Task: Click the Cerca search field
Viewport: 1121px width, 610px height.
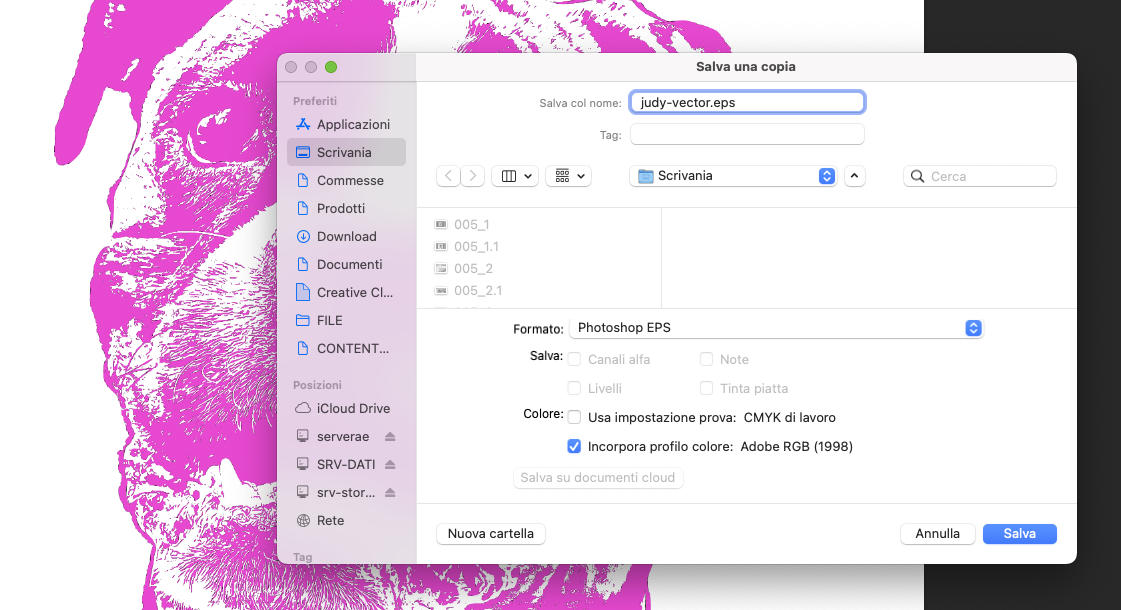Action: pyautogui.click(x=980, y=176)
